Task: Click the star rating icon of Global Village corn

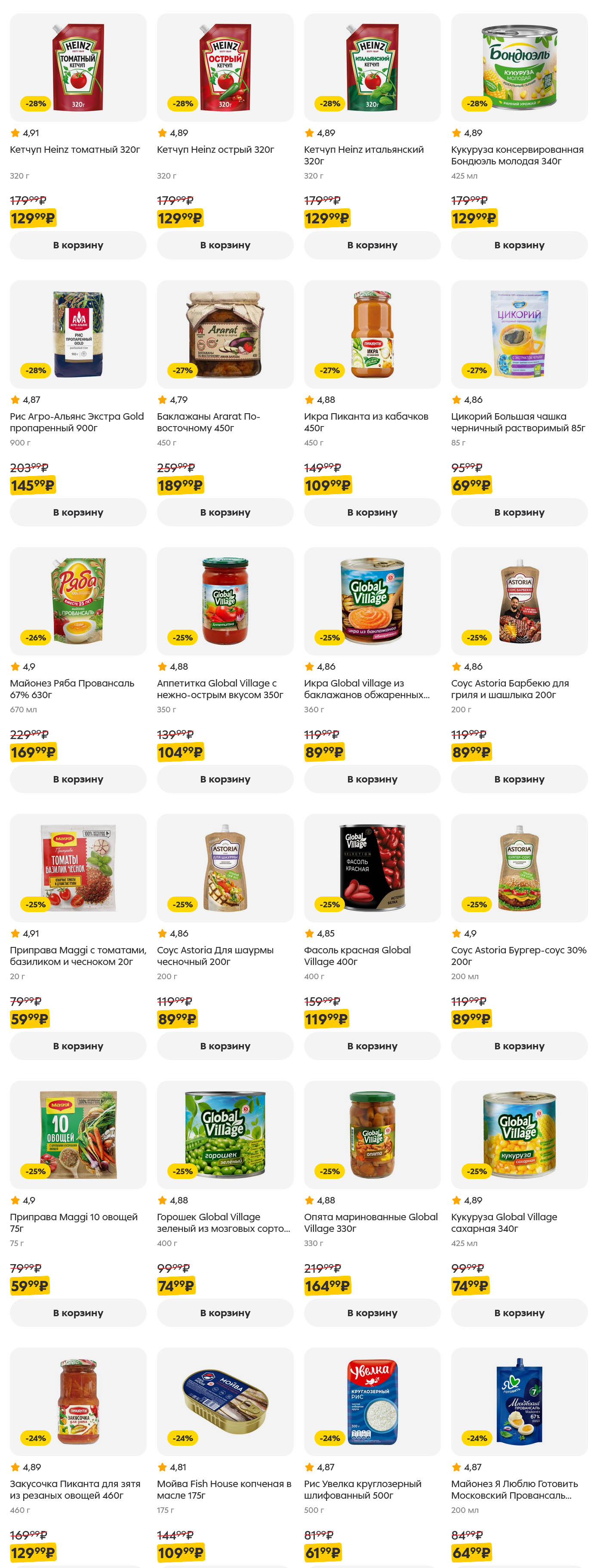Action: (x=457, y=1200)
